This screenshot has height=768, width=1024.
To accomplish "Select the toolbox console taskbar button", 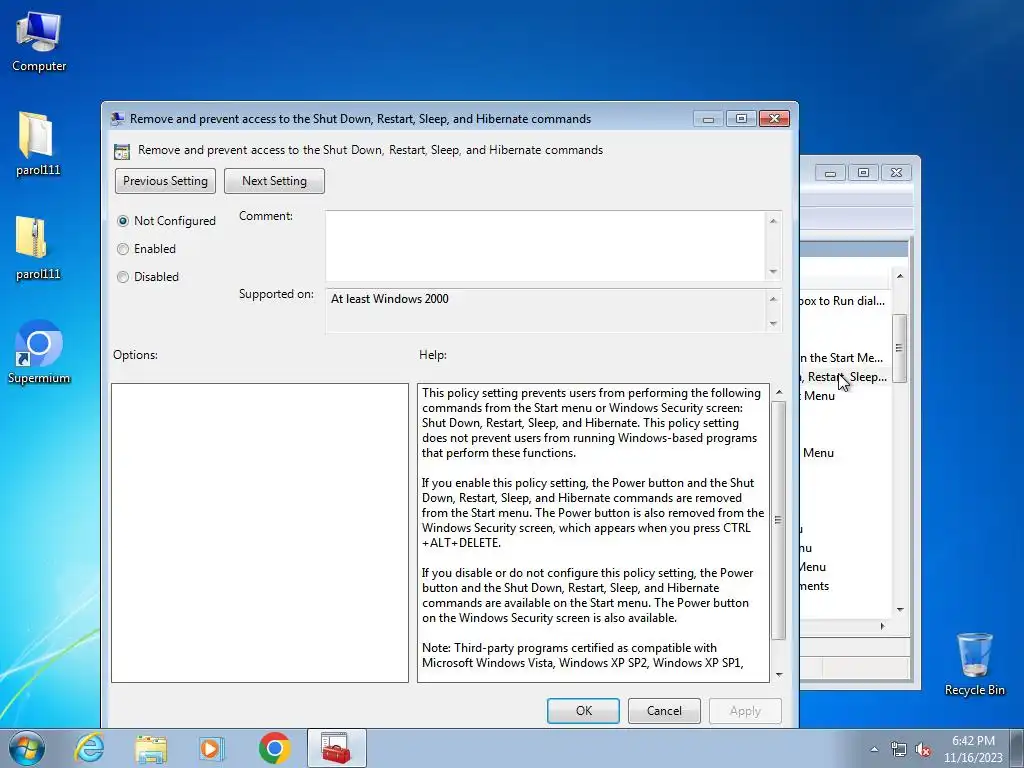I will tap(336, 748).
